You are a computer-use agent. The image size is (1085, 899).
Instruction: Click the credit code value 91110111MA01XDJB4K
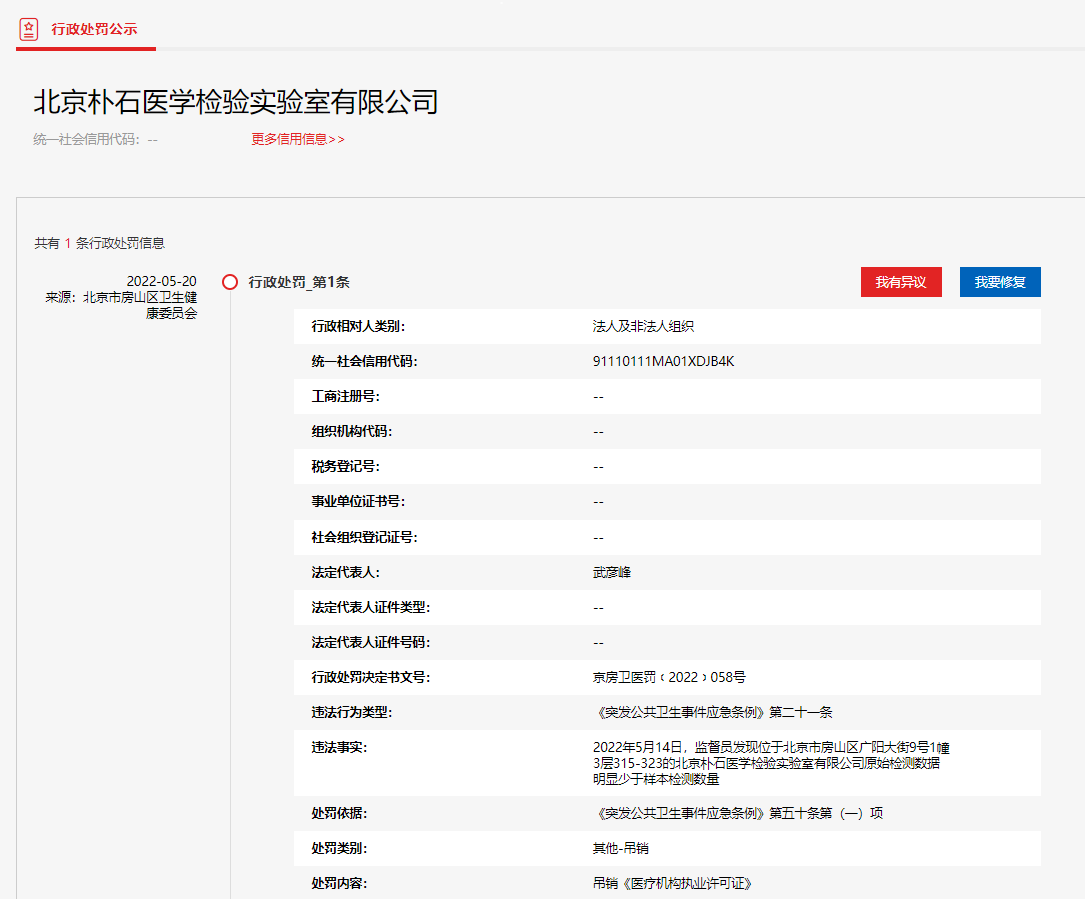point(663,361)
